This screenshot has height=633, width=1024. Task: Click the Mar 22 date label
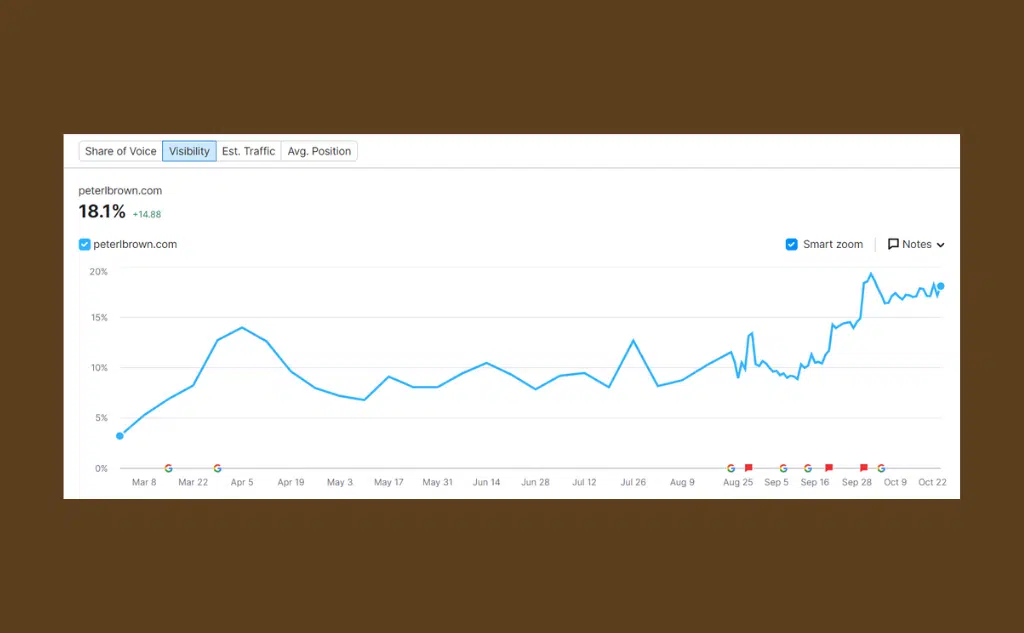coord(193,482)
